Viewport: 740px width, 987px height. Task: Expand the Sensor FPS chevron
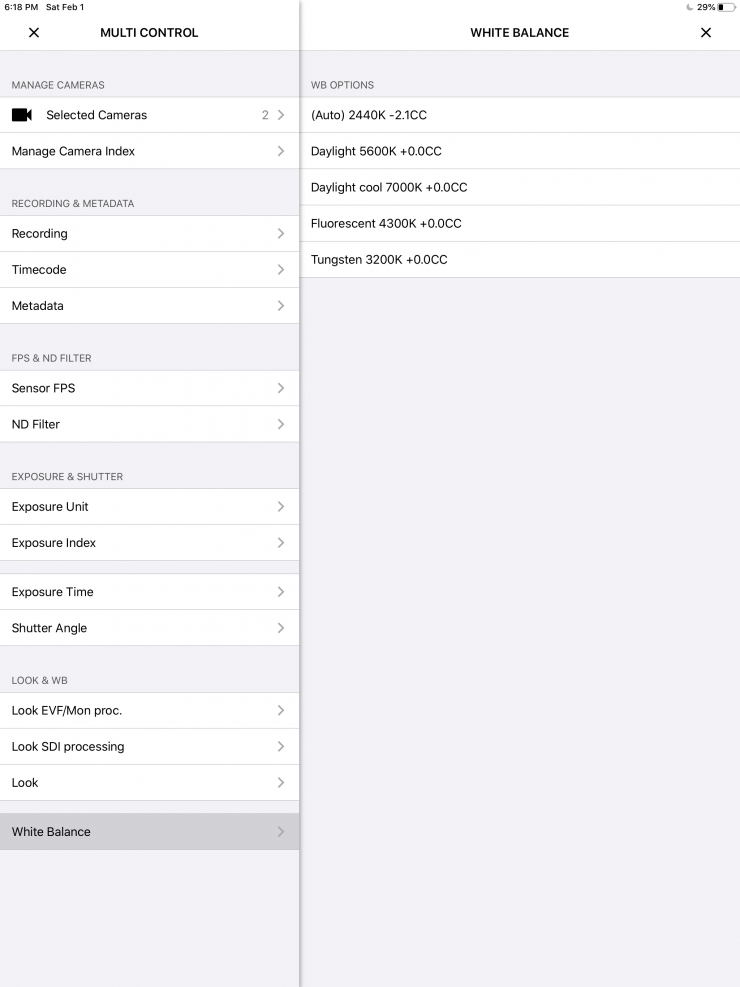pos(281,388)
